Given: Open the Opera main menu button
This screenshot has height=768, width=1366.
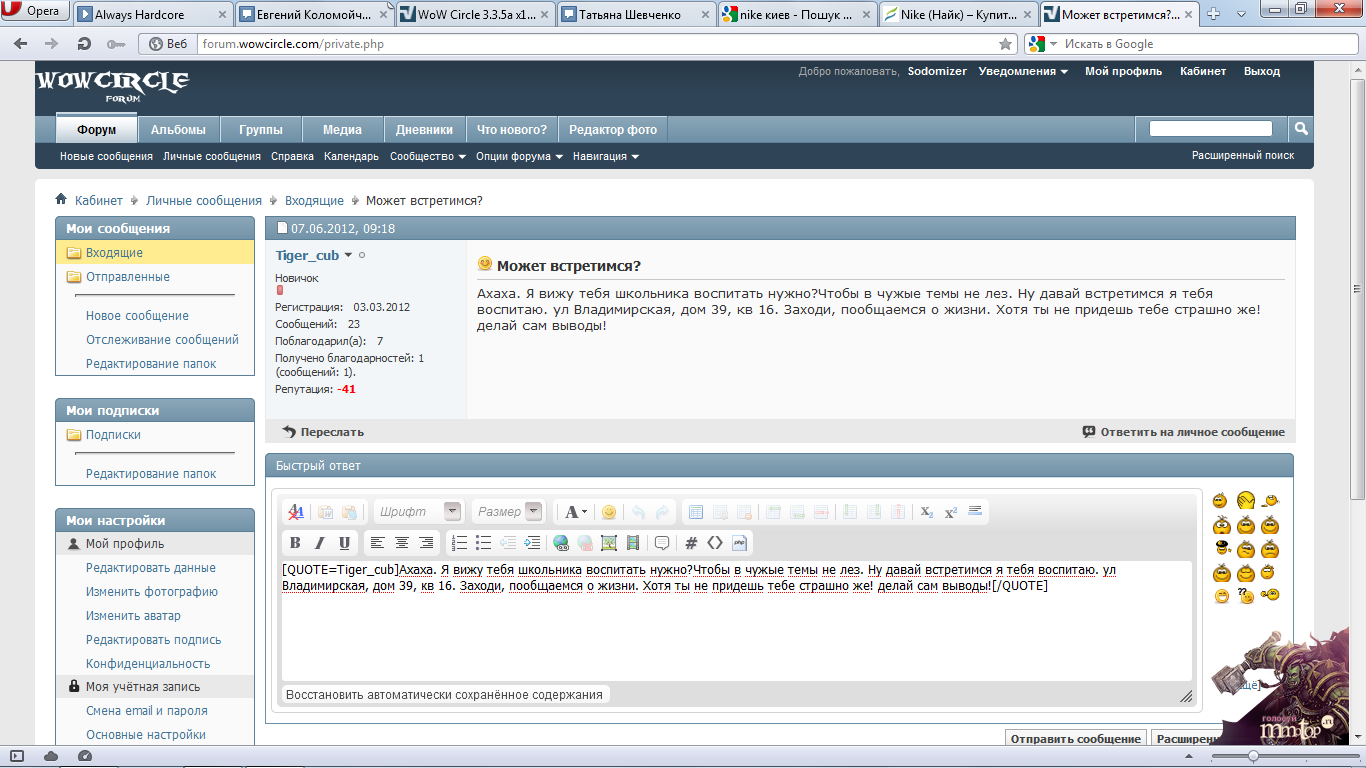Looking at the screenshot, I should pos(35,11).
